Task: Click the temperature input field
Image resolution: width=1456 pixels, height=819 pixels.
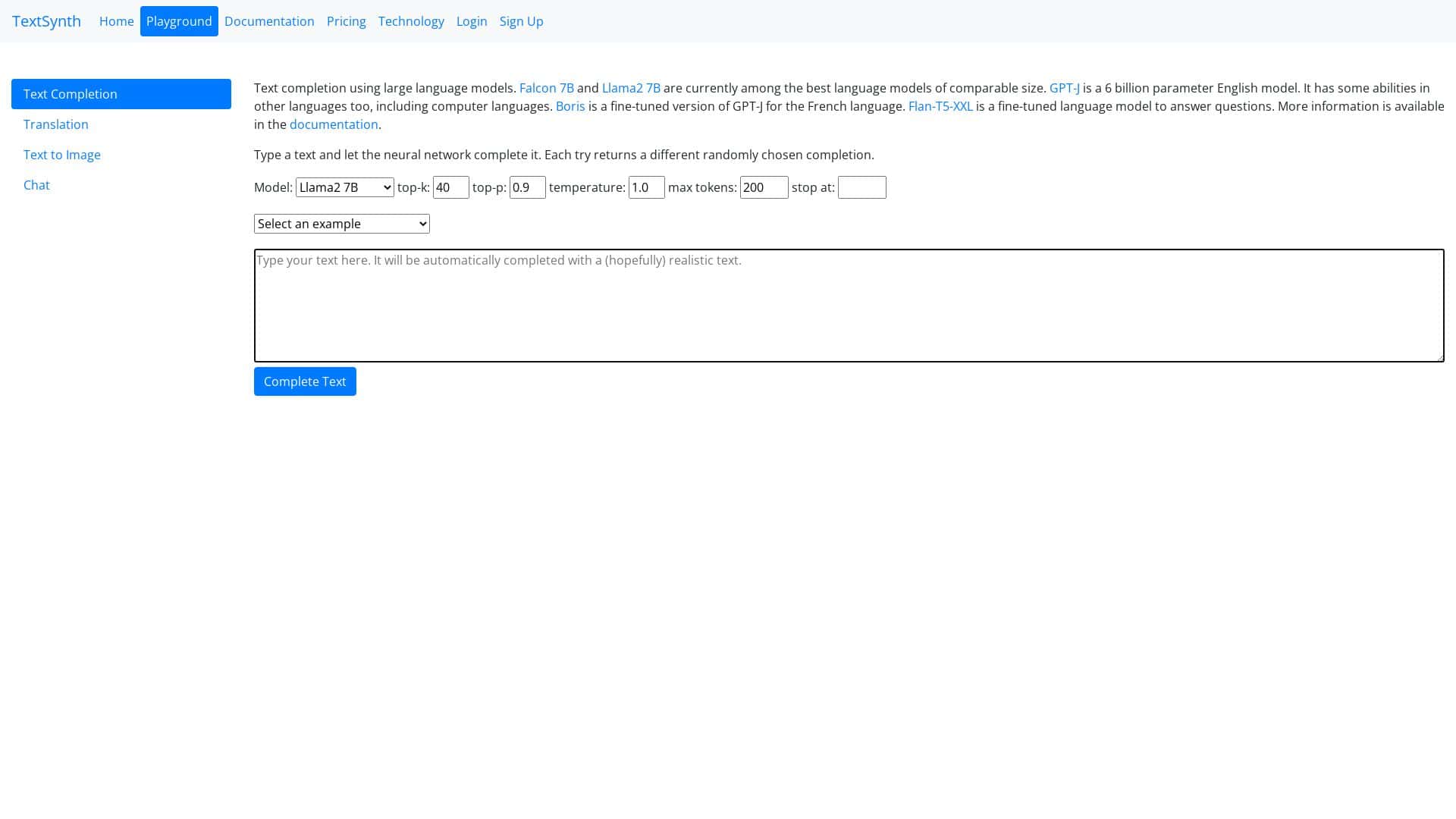Action: 646,187
